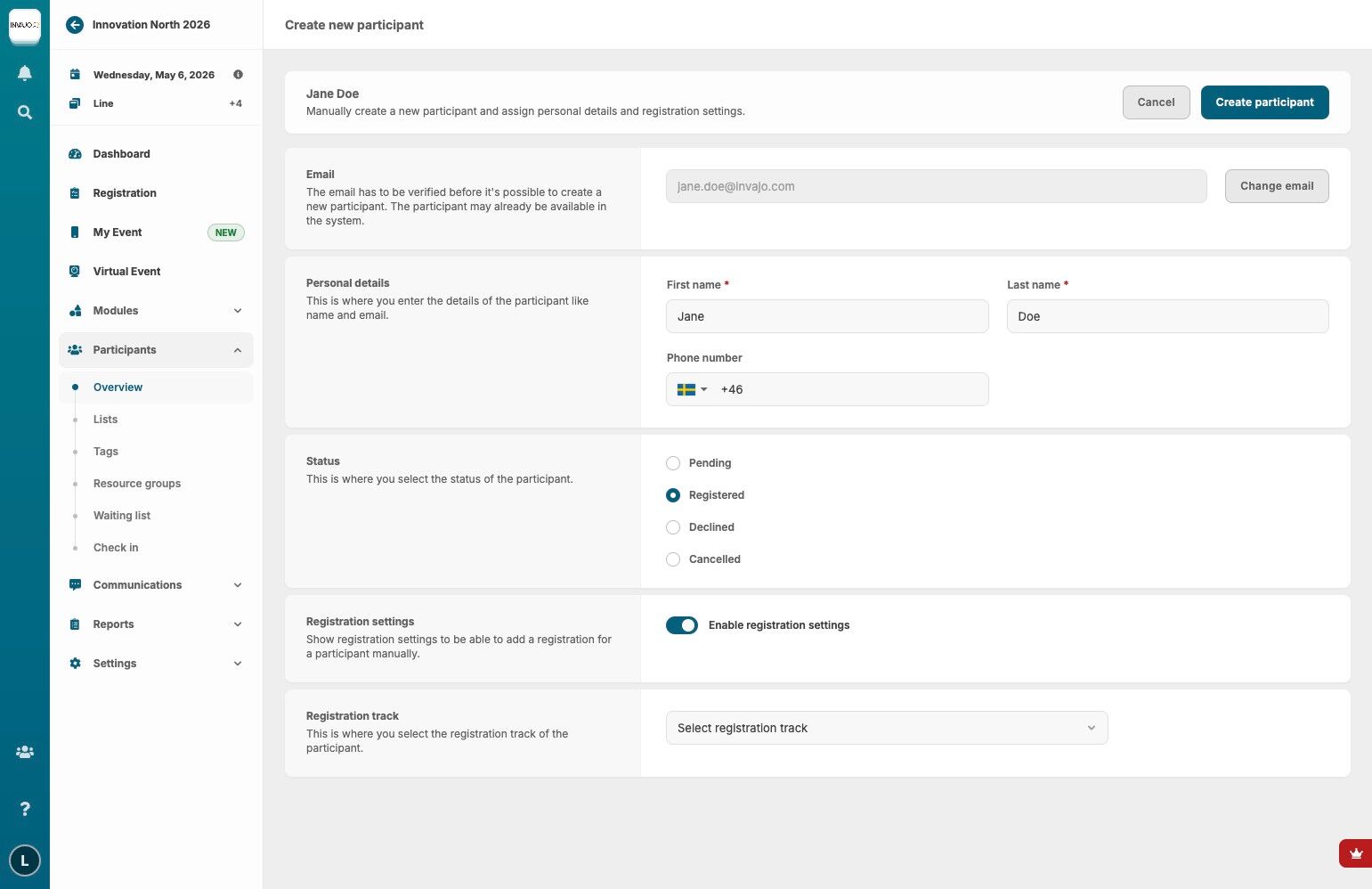The width and height of the screenshot is (1372, 889).
Task: Disable the Enable registration settings toggle
Action: 682,625
